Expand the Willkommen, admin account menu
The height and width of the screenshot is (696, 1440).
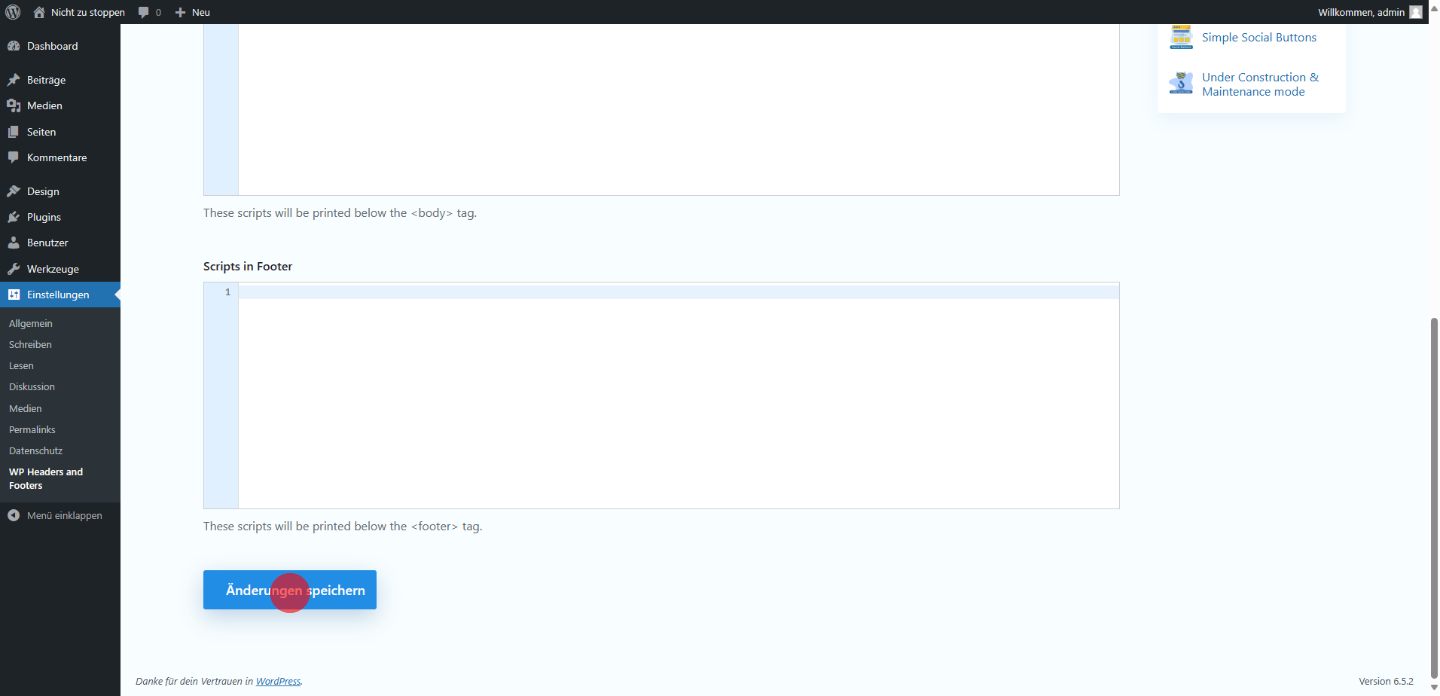1360,12
